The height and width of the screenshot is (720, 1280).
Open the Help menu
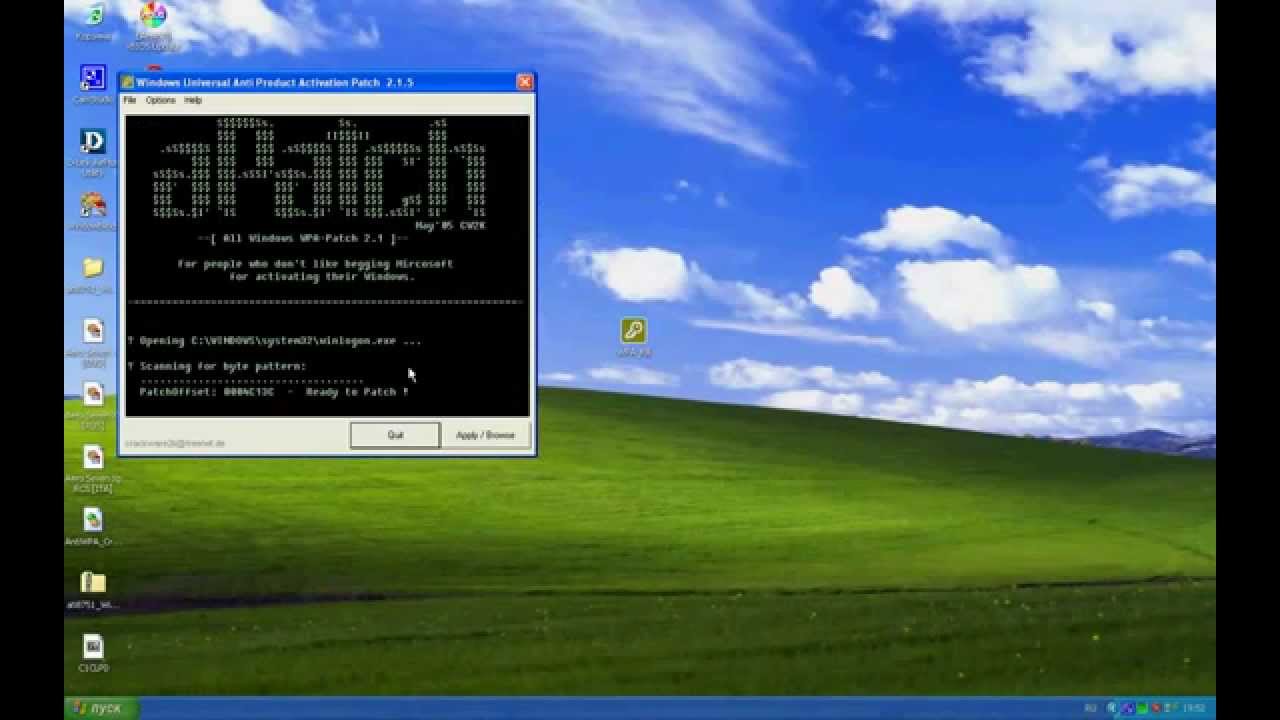point(193,100)
